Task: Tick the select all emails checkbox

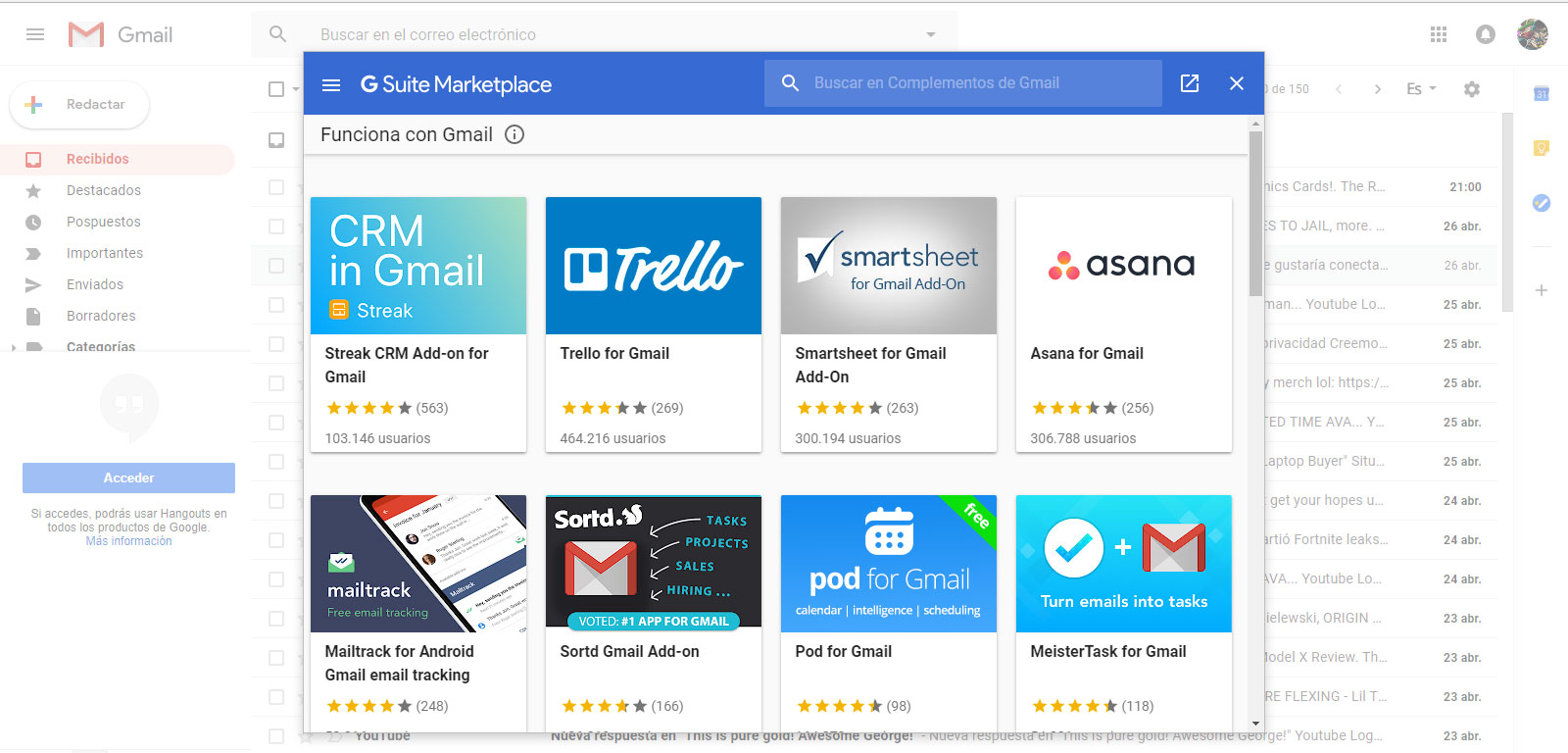Action: (276, 89)
